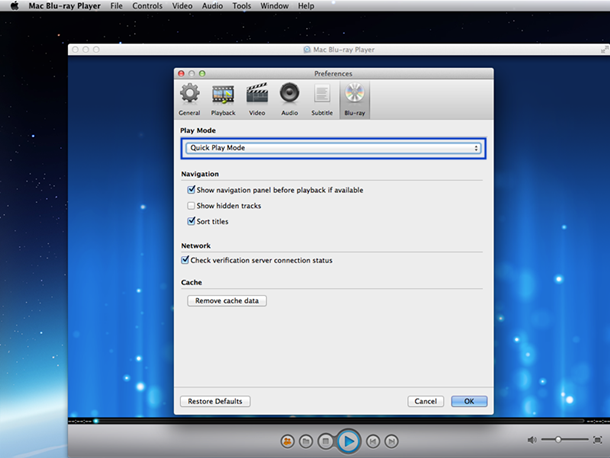
Task: Open the Audio menu in menu bar
Action: pyautogui.click(x=212, y=6)
